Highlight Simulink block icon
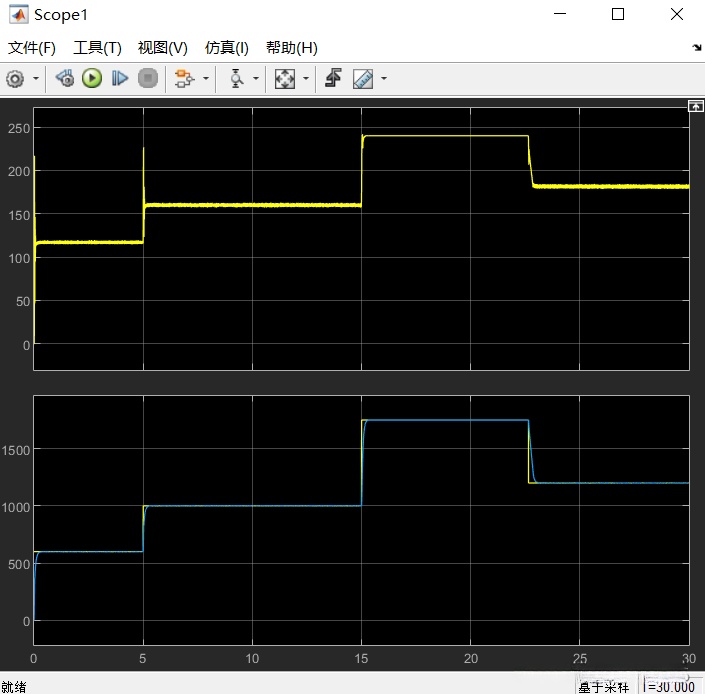The image size is (705, 694). point(184,79)
